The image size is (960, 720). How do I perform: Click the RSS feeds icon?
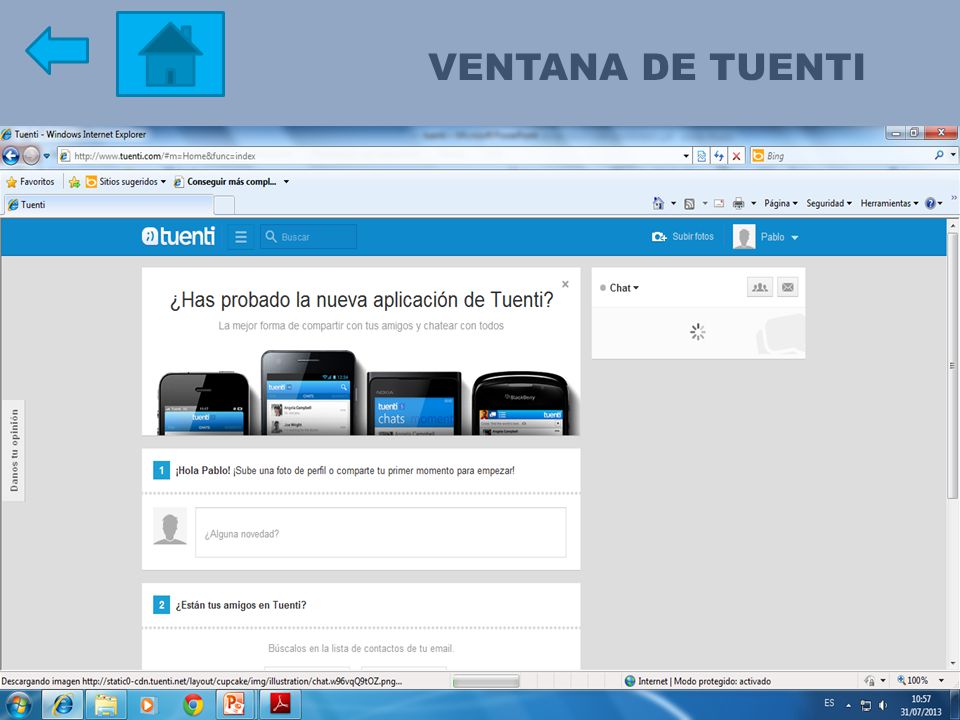tap(689, 203)
